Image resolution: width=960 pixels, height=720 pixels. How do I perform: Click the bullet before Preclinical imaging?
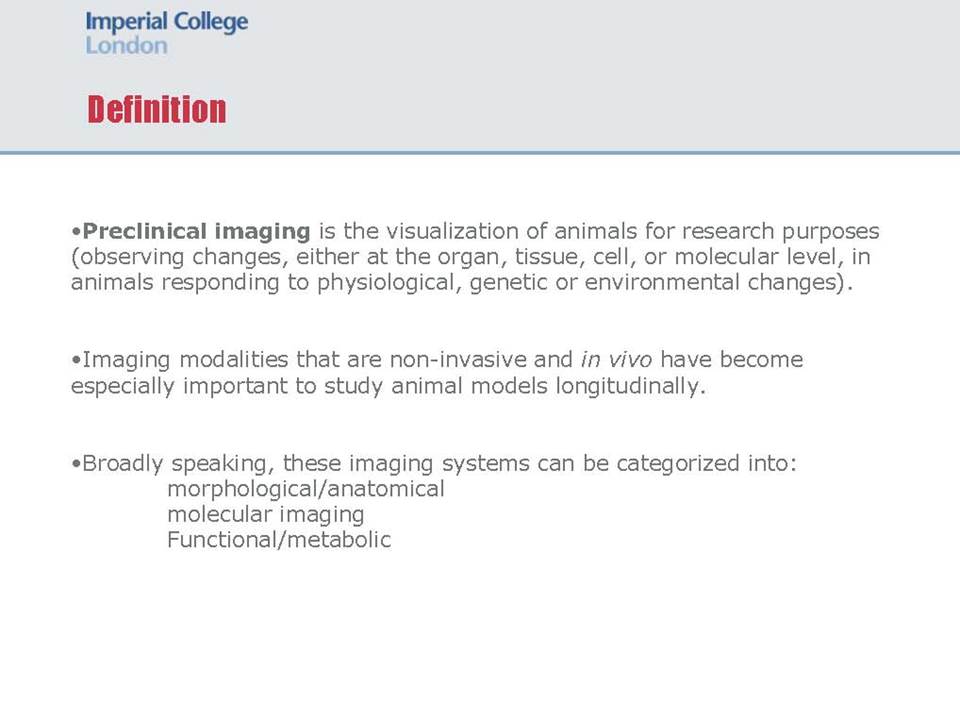[76, 232]
